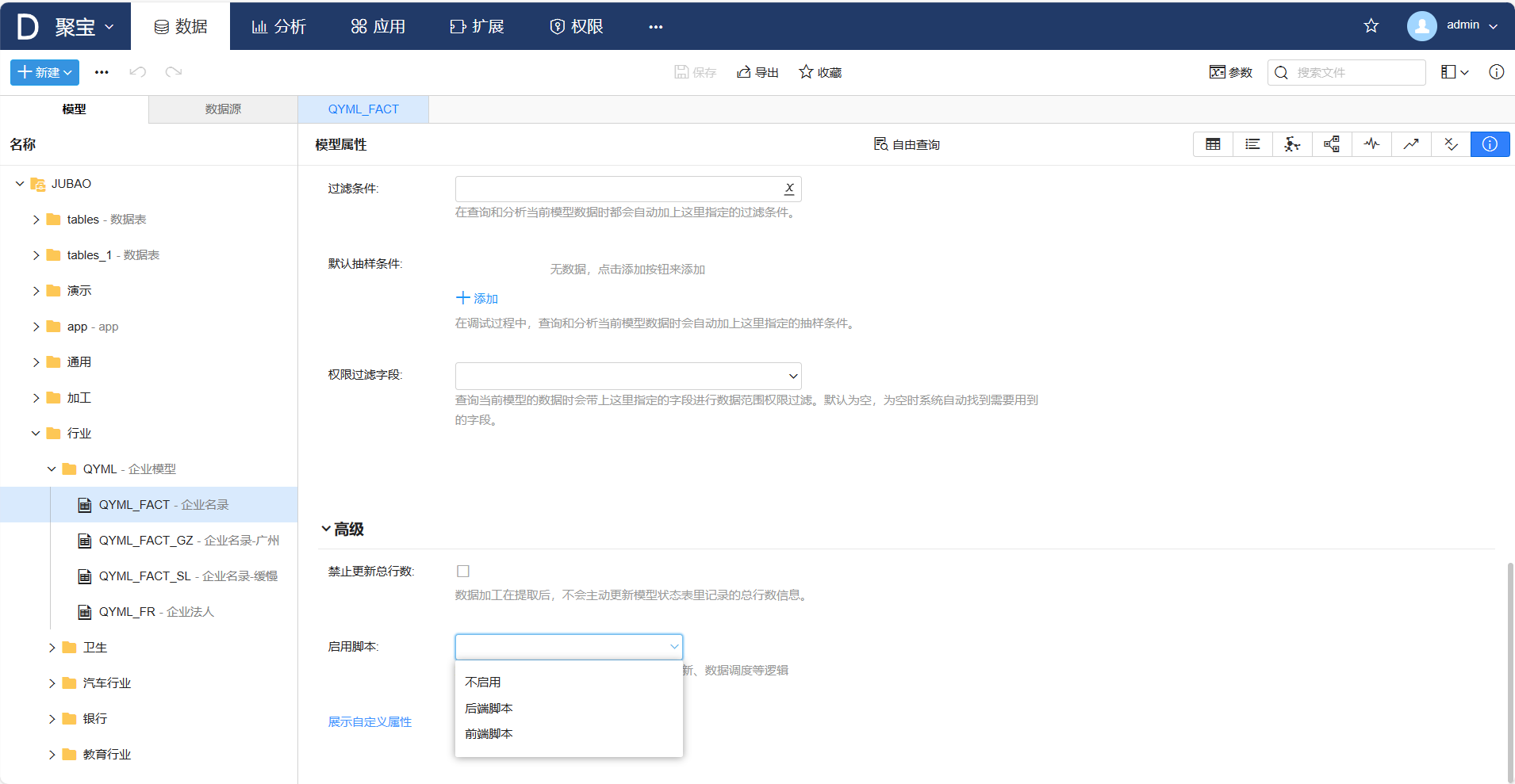The width and height of the screenshot is (1515, 784).
Task: Open the top nav overflow ellipsis
Action: point(655,27)
